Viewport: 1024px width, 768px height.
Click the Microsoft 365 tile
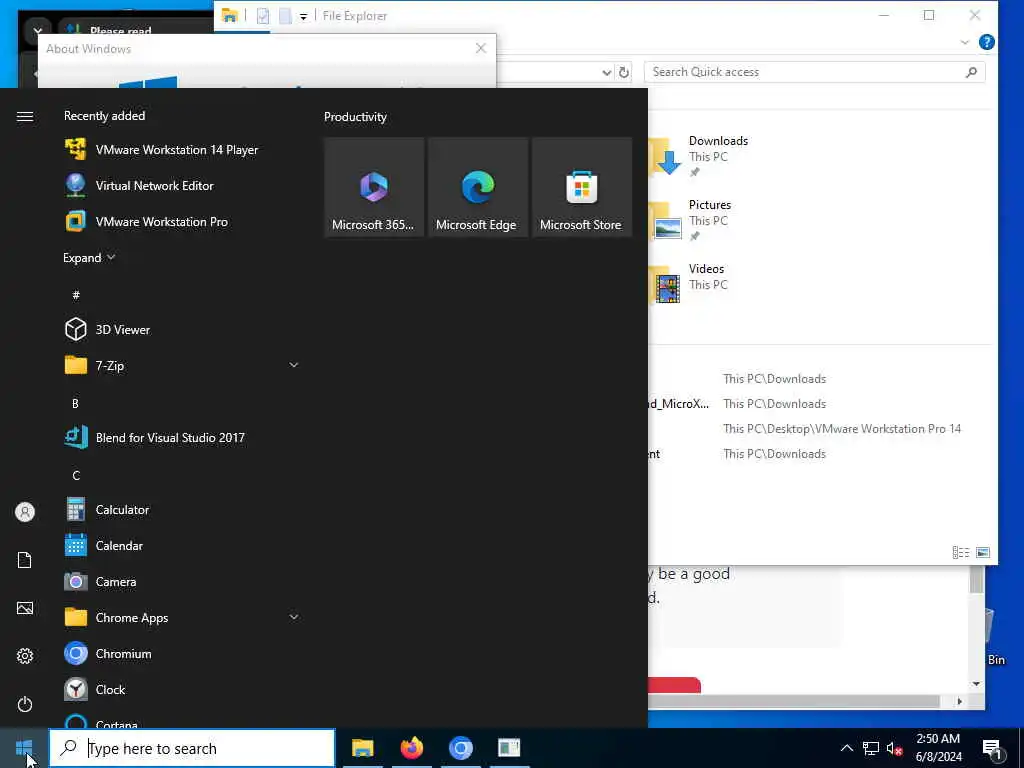pos(374,187)
